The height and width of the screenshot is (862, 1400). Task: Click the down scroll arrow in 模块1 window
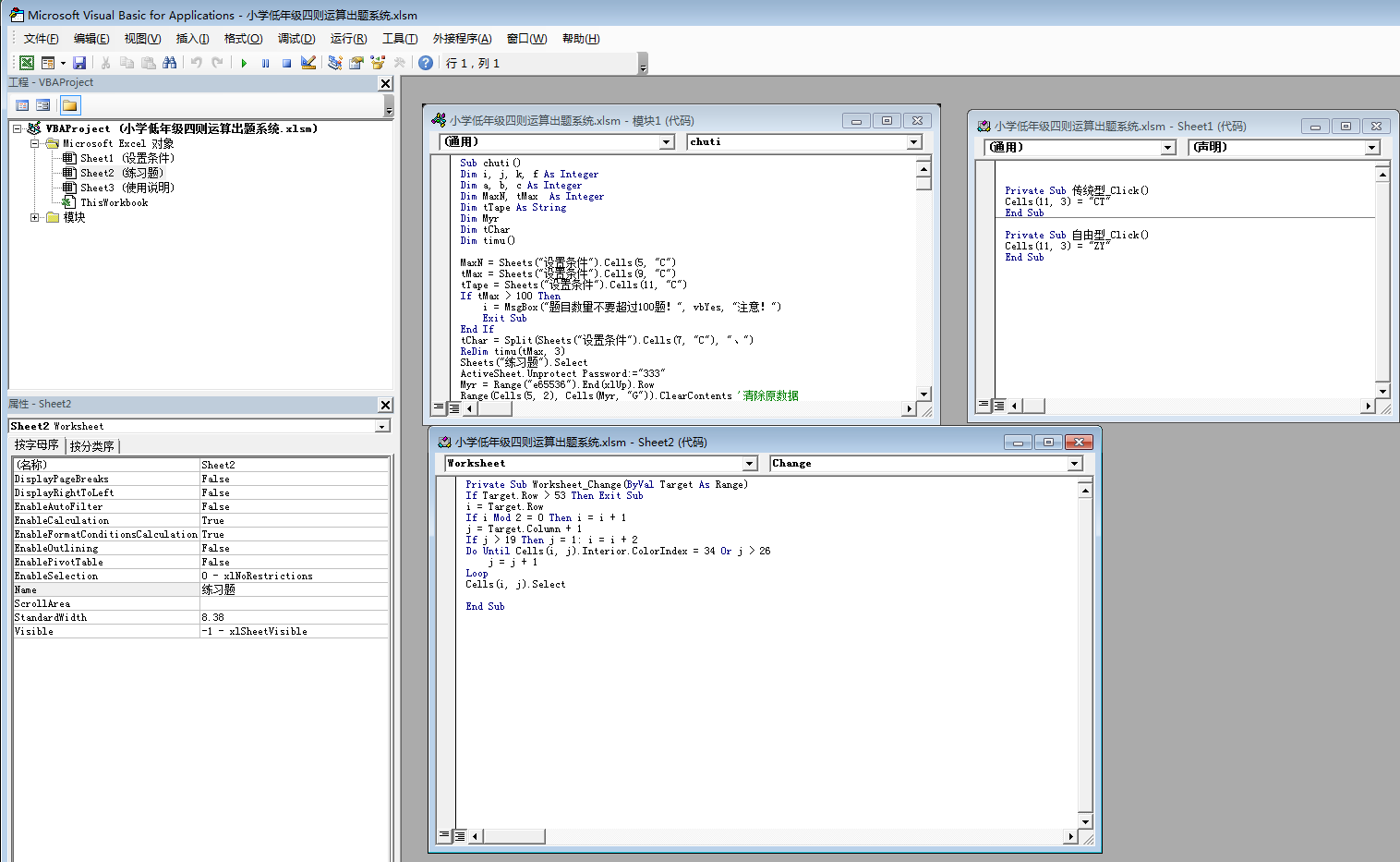pos(923,394)
